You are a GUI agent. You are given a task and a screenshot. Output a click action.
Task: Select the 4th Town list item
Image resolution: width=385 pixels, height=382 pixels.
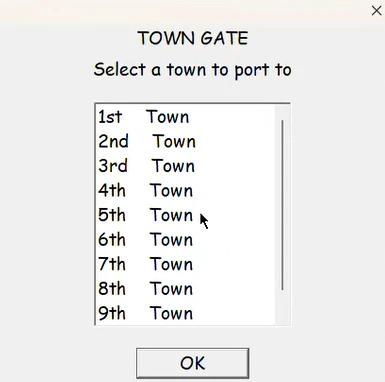146,190
